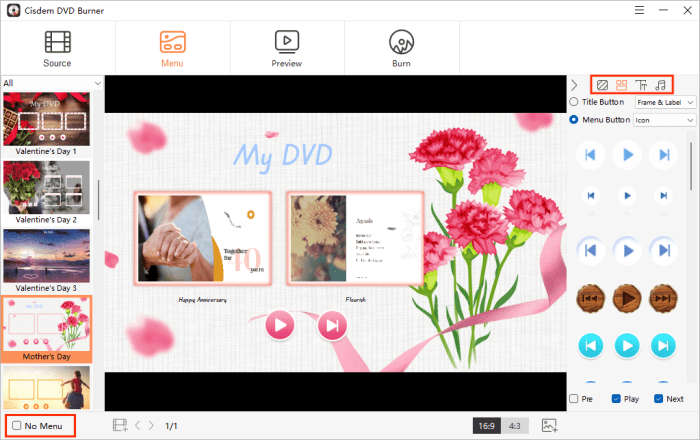Open the background settings icon
Screen dimensions: 700x440
point(601,85)
